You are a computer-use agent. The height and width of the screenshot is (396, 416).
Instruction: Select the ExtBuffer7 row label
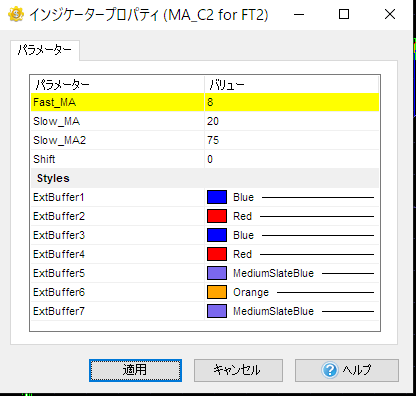point(59,311)
